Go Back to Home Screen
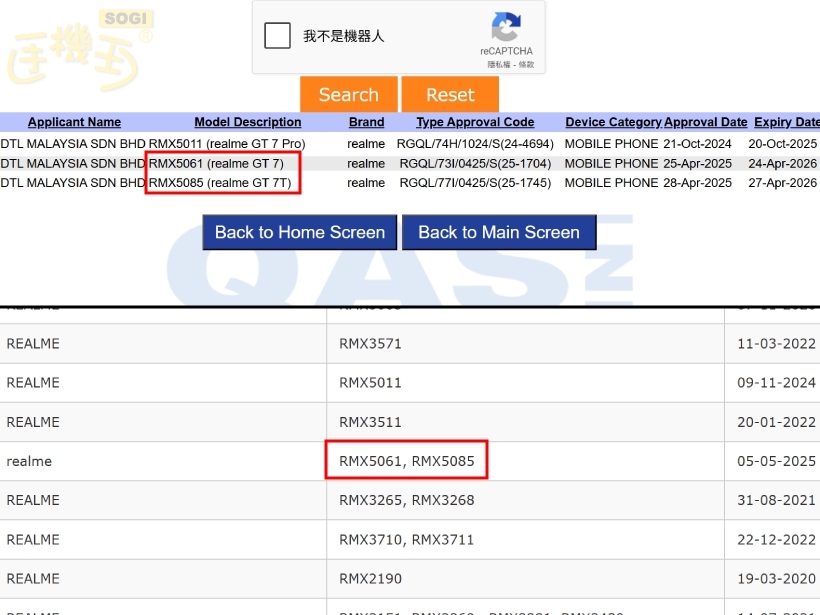Viewport: 820px width, 615px height. (x=299, y=232)
